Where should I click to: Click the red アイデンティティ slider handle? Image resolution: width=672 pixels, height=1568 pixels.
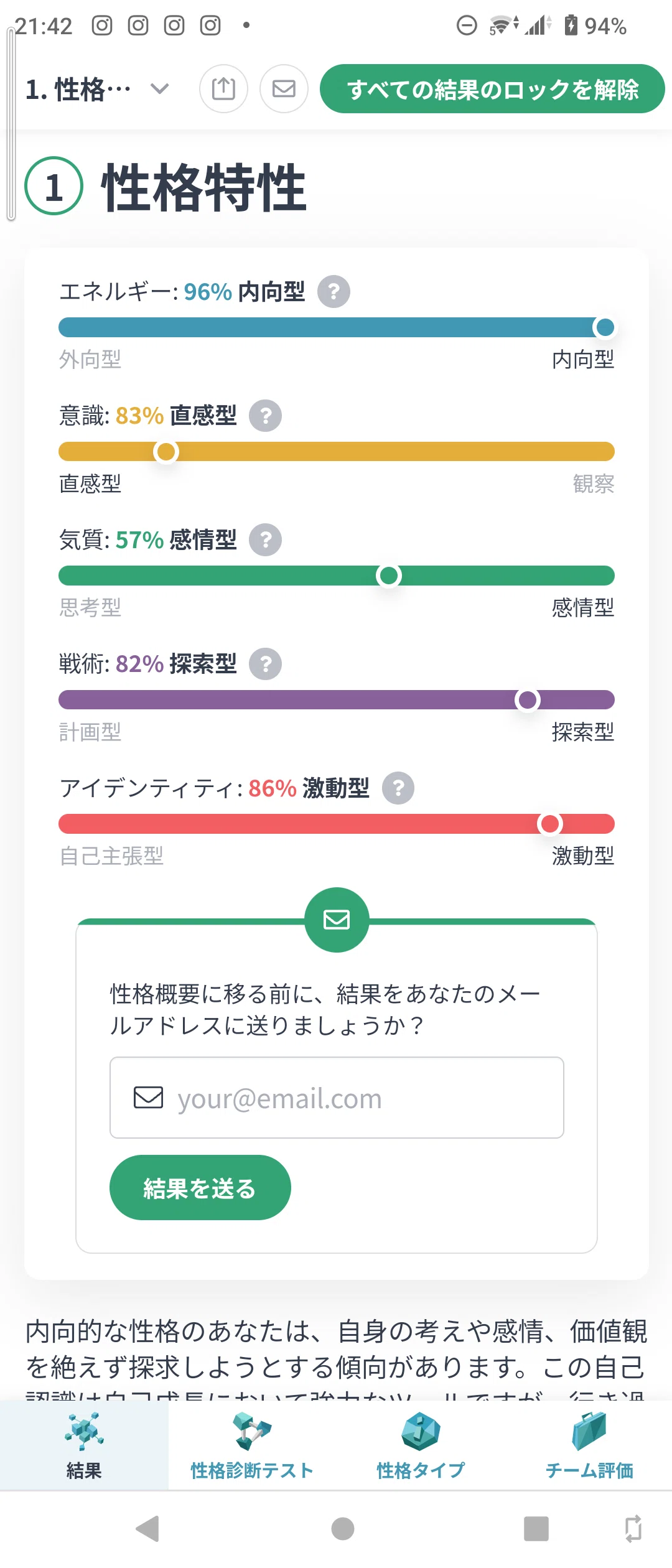tap(550, 824)
